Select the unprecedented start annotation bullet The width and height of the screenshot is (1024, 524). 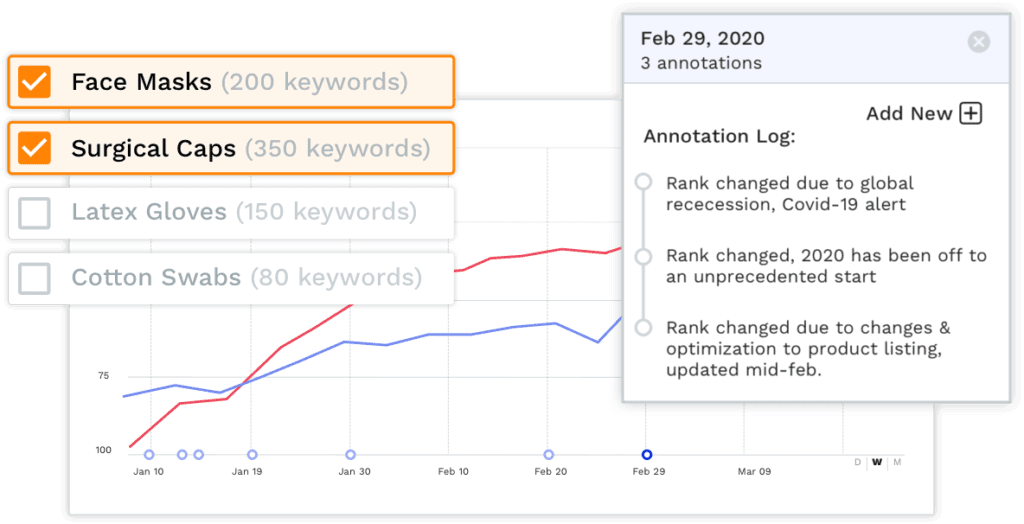(x=644, y=255)
